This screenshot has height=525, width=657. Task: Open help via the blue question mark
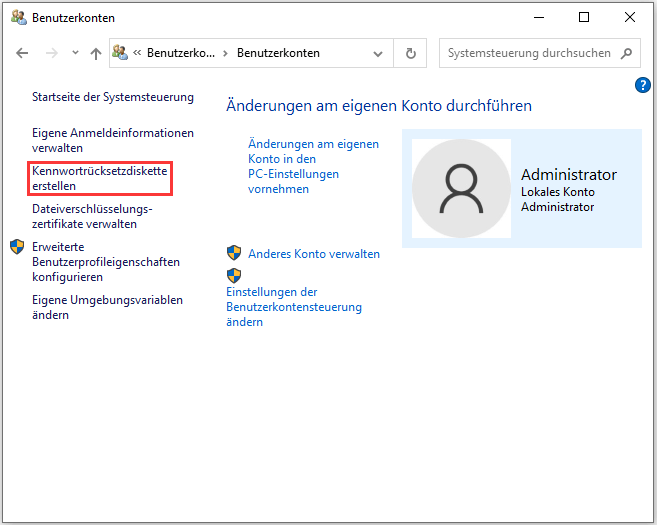click(x=643, y=85)
